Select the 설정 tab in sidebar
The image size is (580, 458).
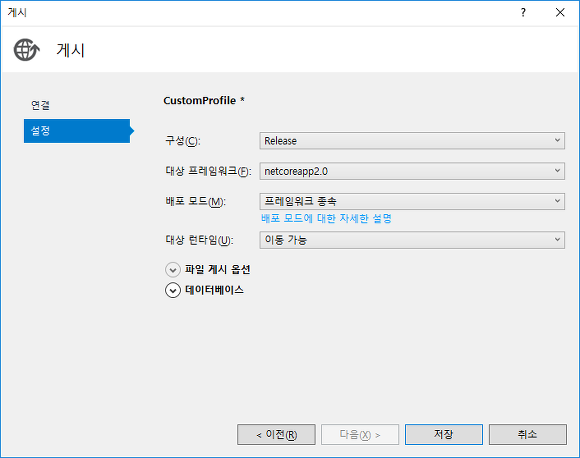[77, 131]
